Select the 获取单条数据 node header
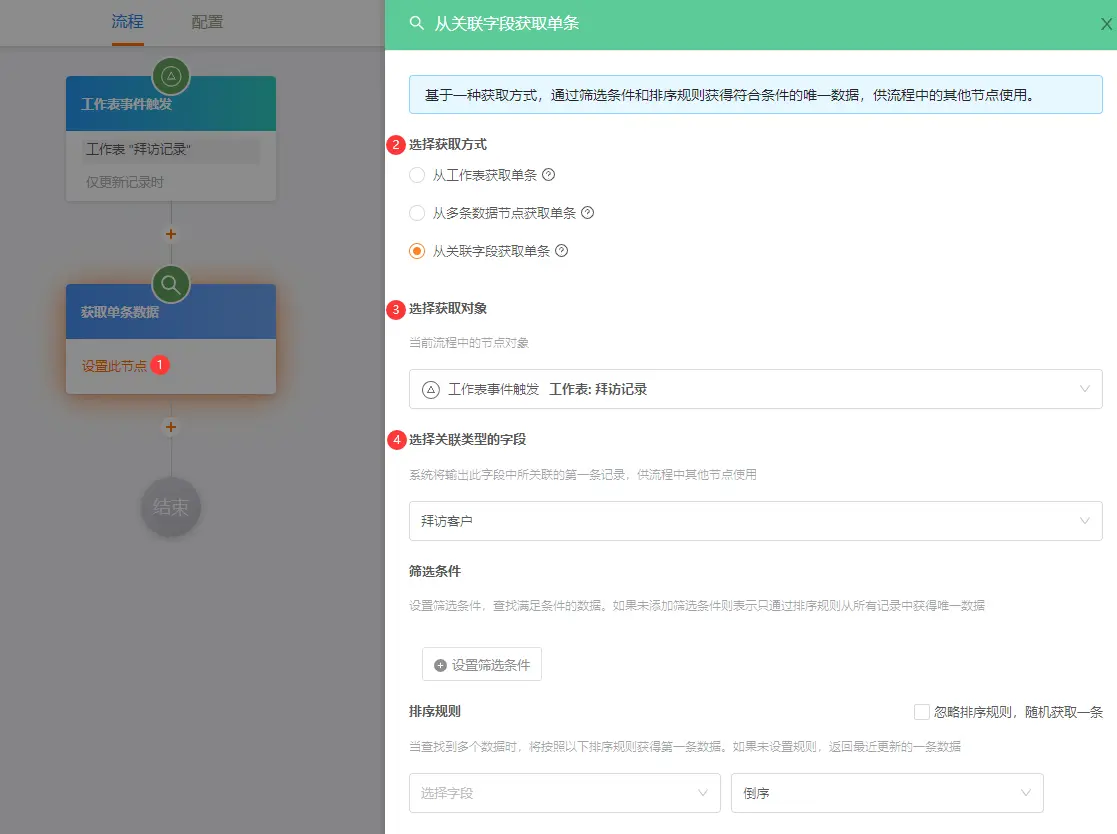The height and width of the screenshot is (834, 1117). (171, 312)
